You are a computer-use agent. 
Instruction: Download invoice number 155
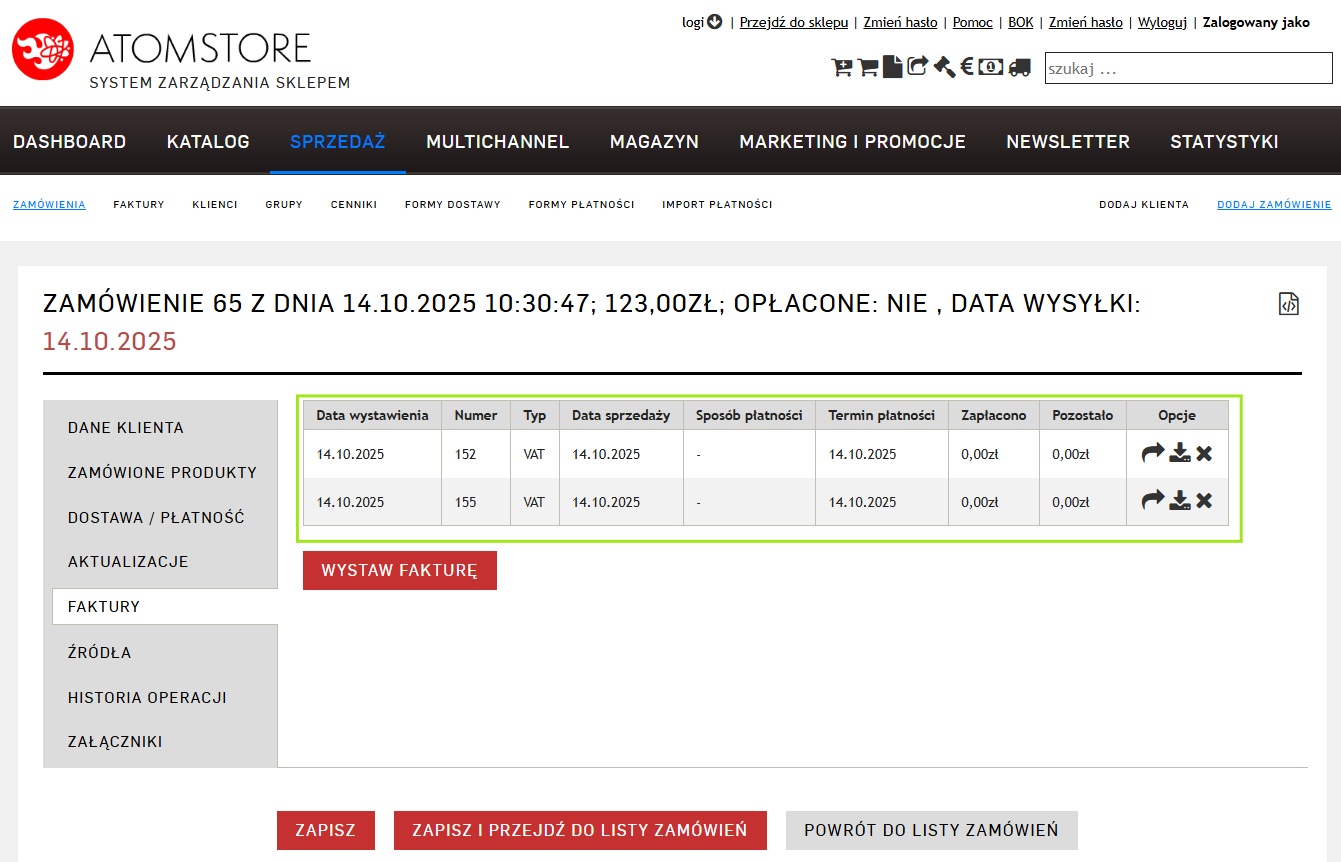coord(1180,500)
